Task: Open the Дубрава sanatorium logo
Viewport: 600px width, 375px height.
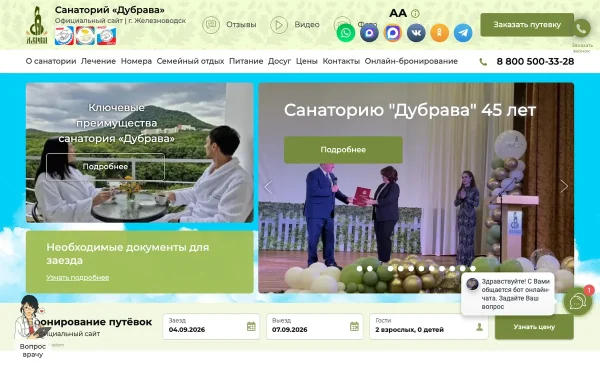Action: 37,25
